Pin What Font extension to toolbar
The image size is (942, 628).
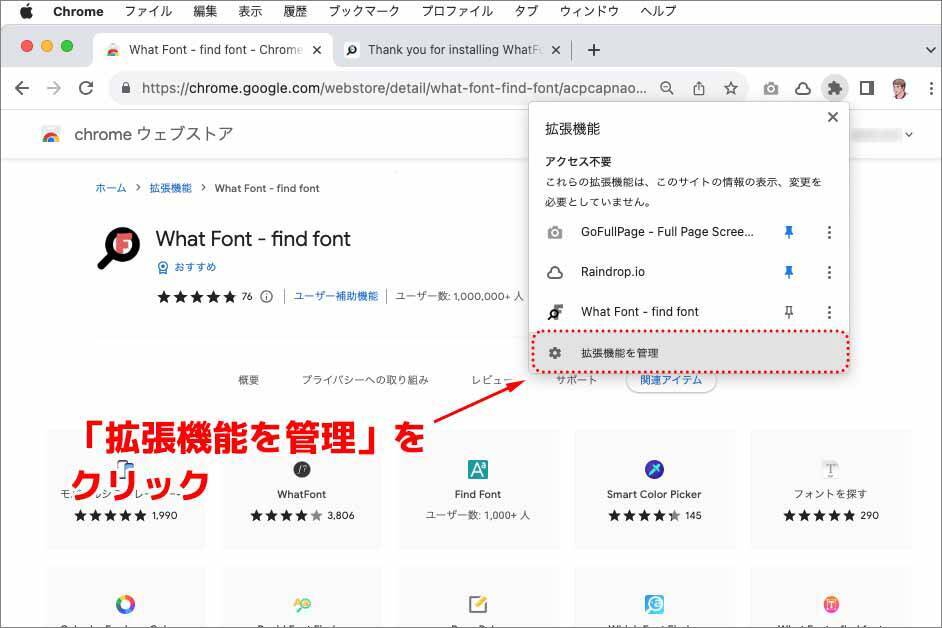(x=789, y=312)
